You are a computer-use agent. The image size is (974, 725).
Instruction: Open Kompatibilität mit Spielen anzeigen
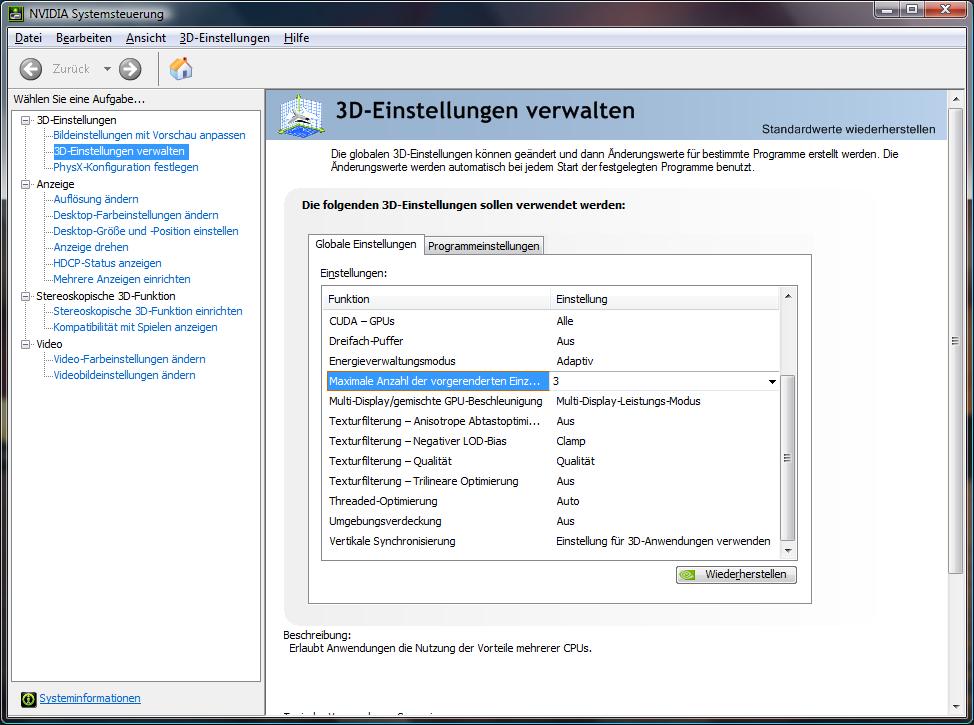[135, 327]
